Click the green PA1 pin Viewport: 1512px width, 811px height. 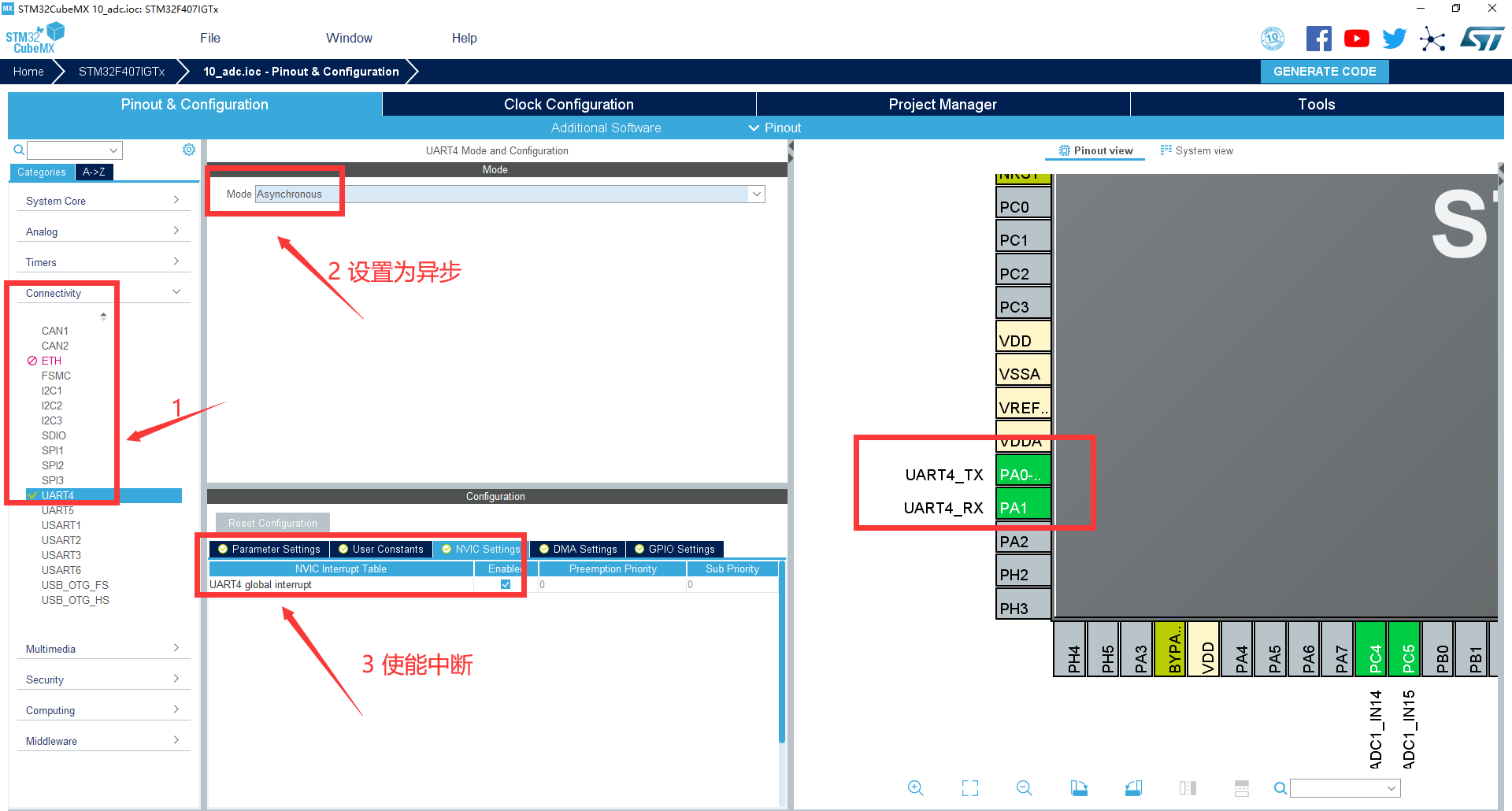click(1022, 508)
